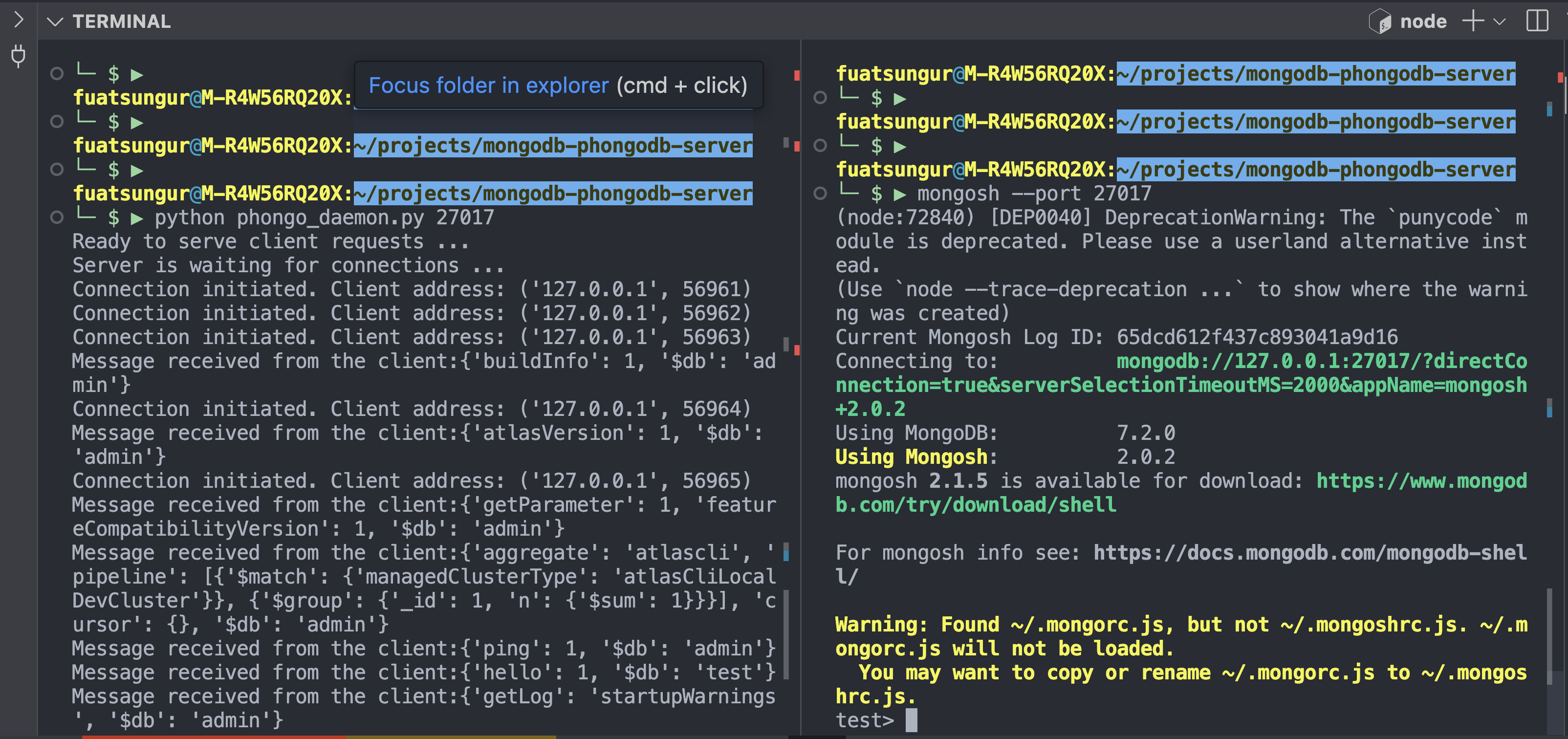
Task: Collapse the TERMINAL panel chevron
Action: point(55,22)
